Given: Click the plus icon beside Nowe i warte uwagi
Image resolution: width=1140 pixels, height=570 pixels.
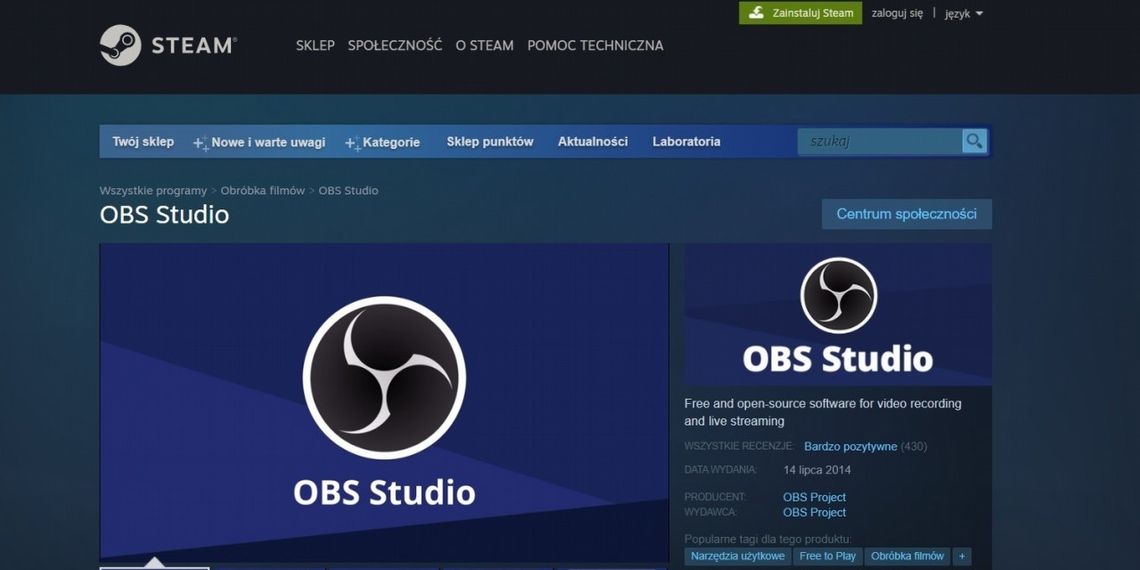Looking at the screenshot, I should [201, 143].
